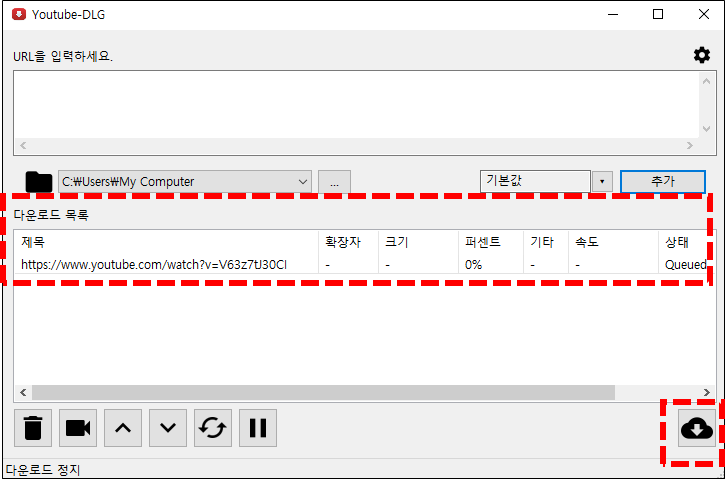Click the 다운로드 목록 label
The width and height of the screenshot is (725, 479).
click(x=51, y=215)
